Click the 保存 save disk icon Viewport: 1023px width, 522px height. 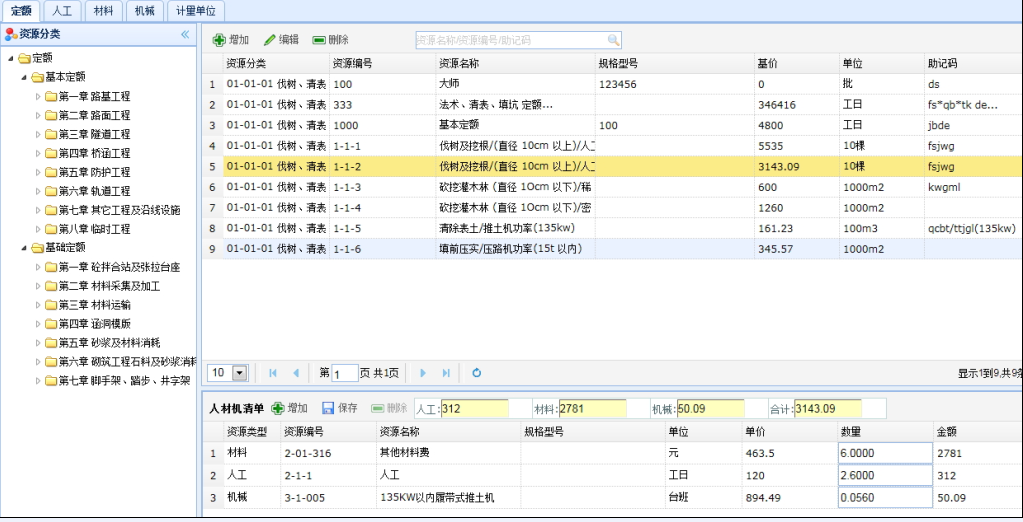coord(328,408)
